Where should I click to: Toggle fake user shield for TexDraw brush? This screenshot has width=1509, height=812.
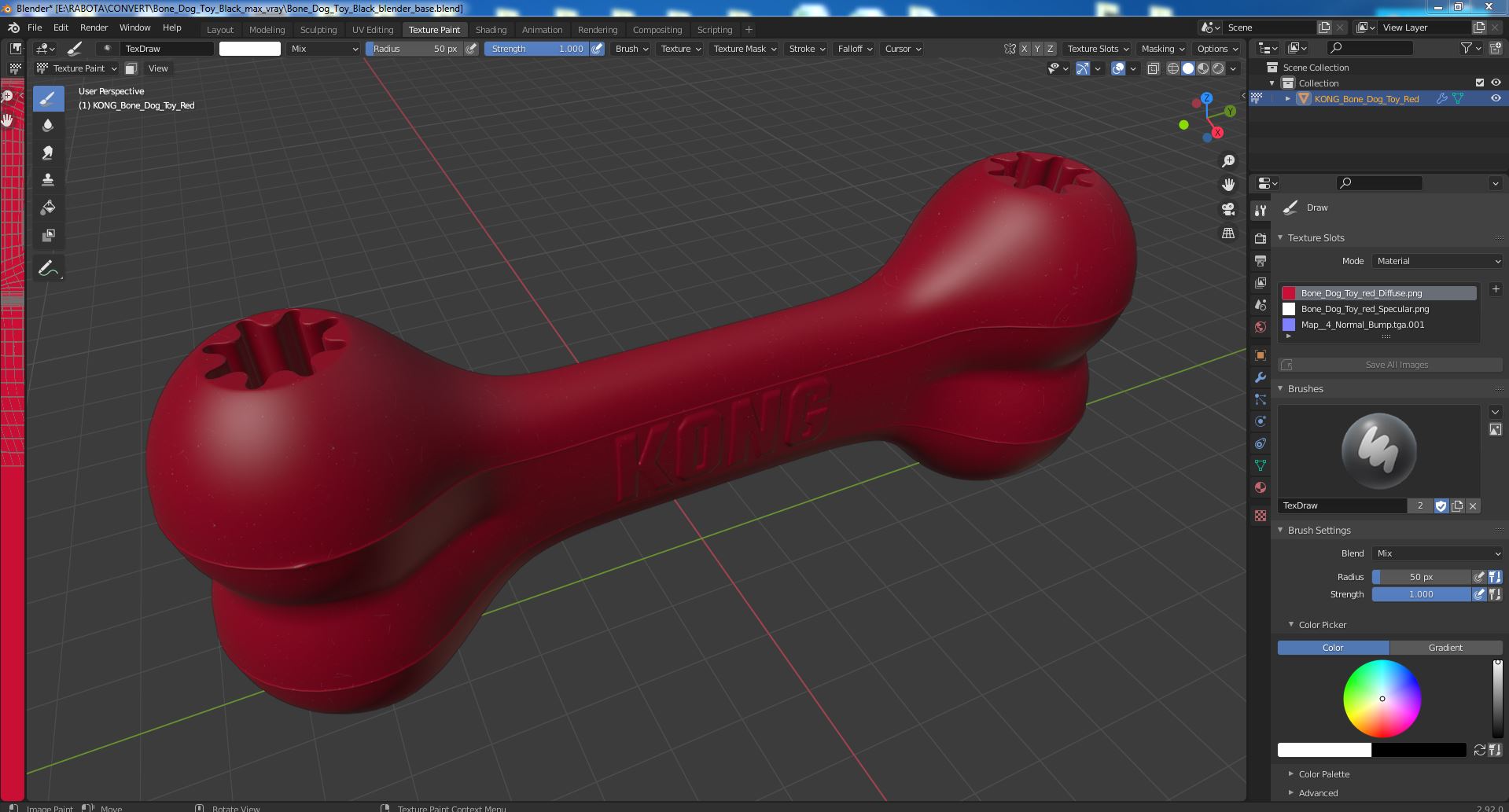pos(1441,505)
